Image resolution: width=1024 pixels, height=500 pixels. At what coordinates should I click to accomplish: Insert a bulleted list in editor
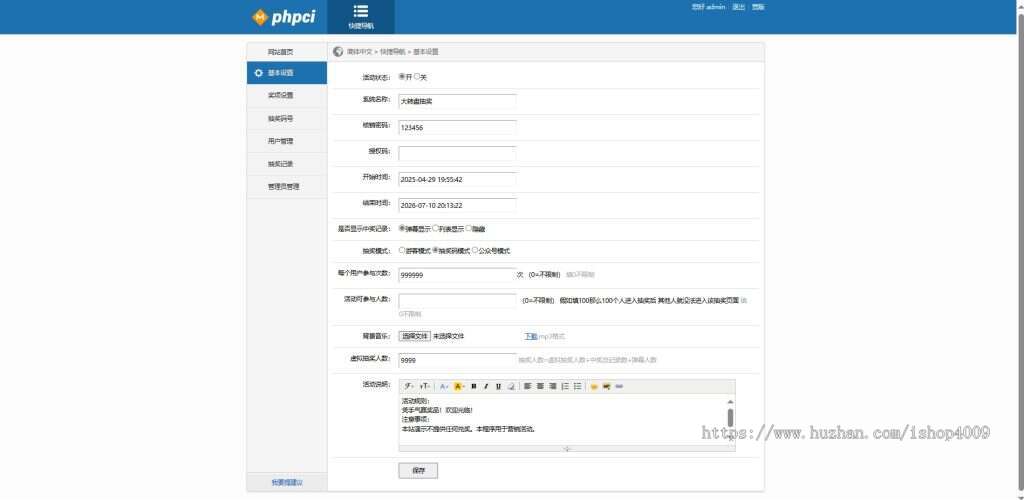(x=577, y=386)
